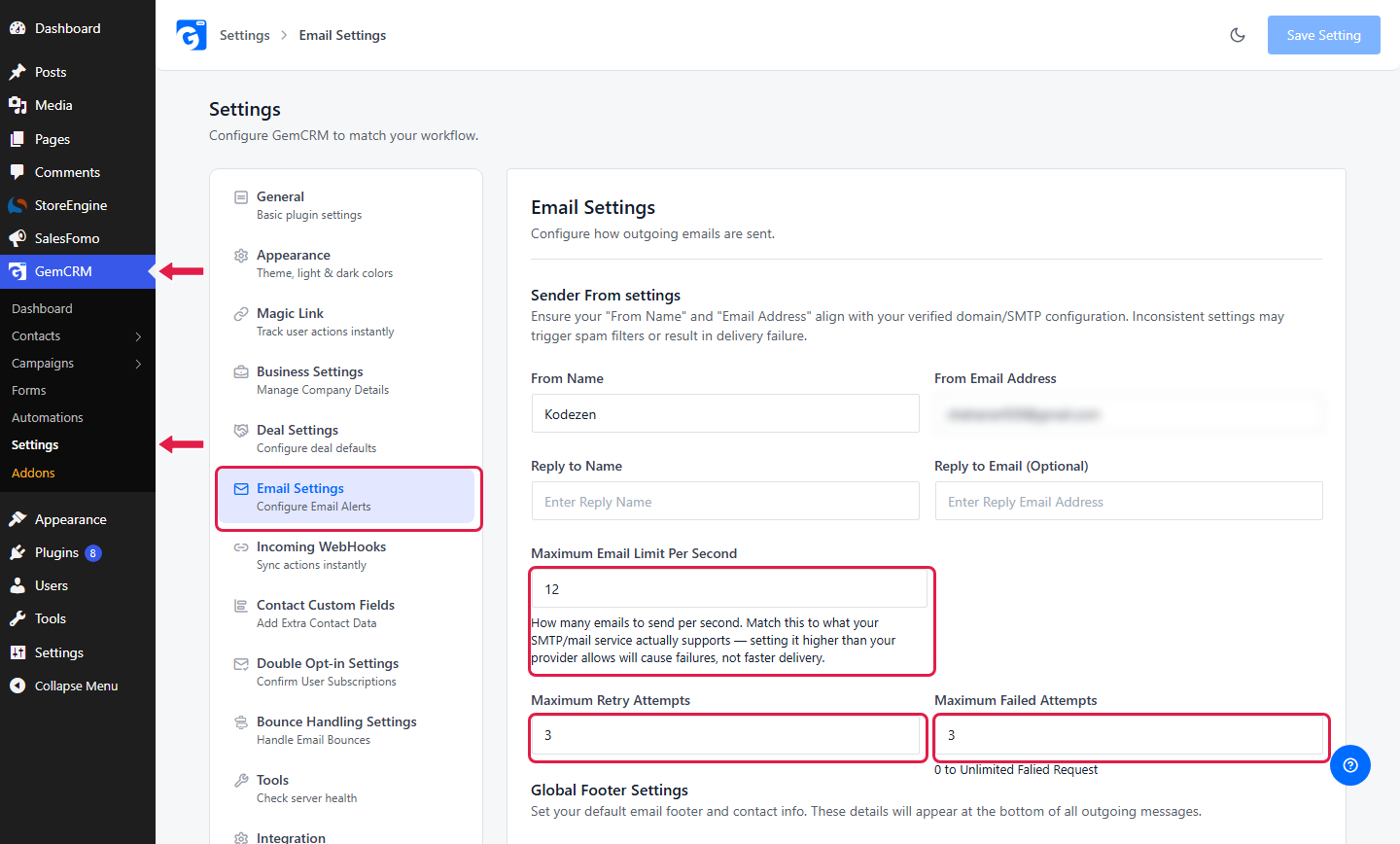Click the Posts pin icon
Viewport: 1400px width, 844px height.
coord(17,72)
